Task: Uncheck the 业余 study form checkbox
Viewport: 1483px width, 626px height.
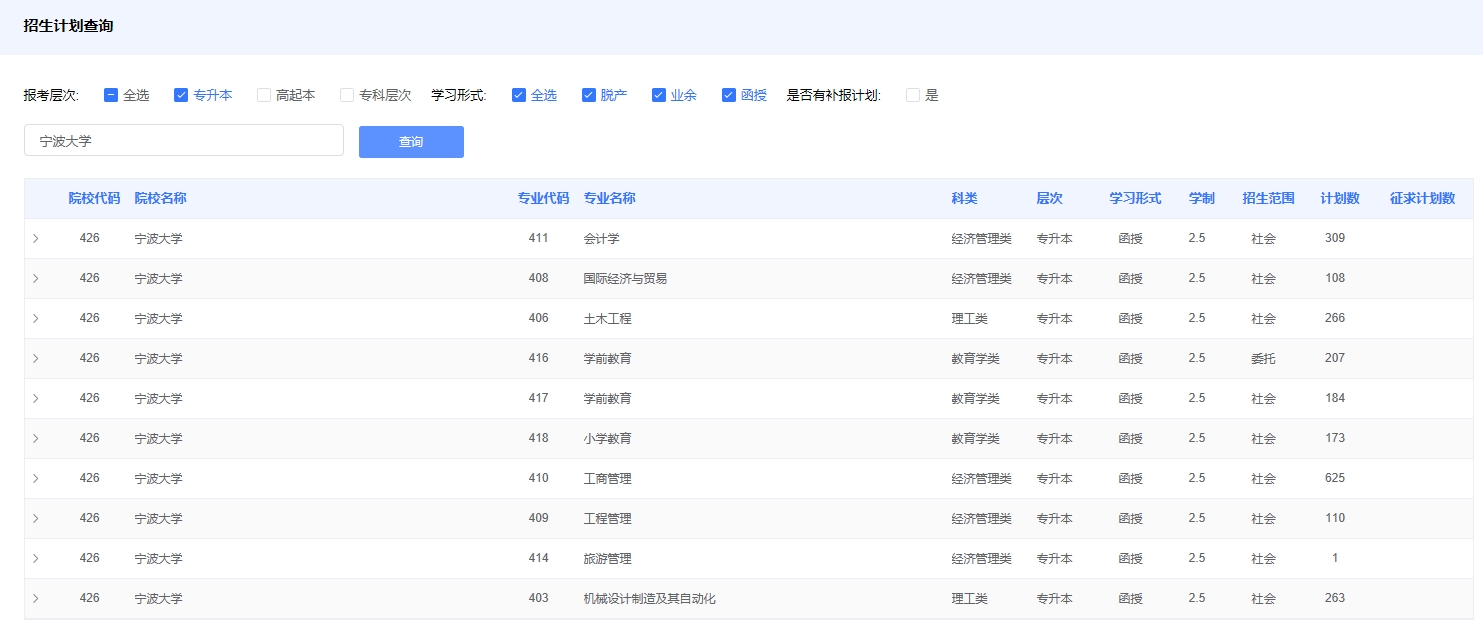Action: coord(659,95)
